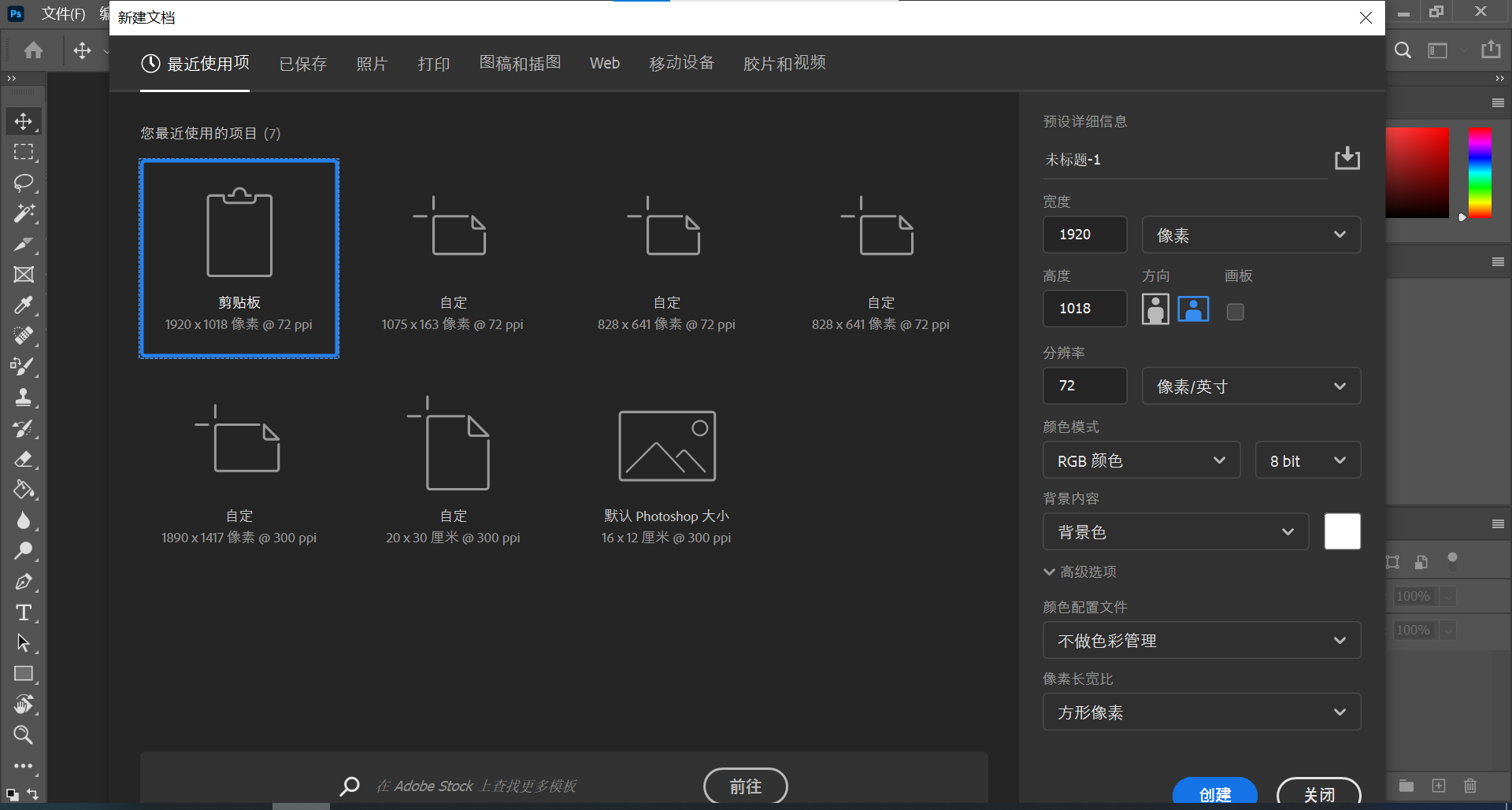The height and width of the screenshot is (810, 1512).
Task: Select the Horizontal Type tool
Action: (x=24, y=612)
